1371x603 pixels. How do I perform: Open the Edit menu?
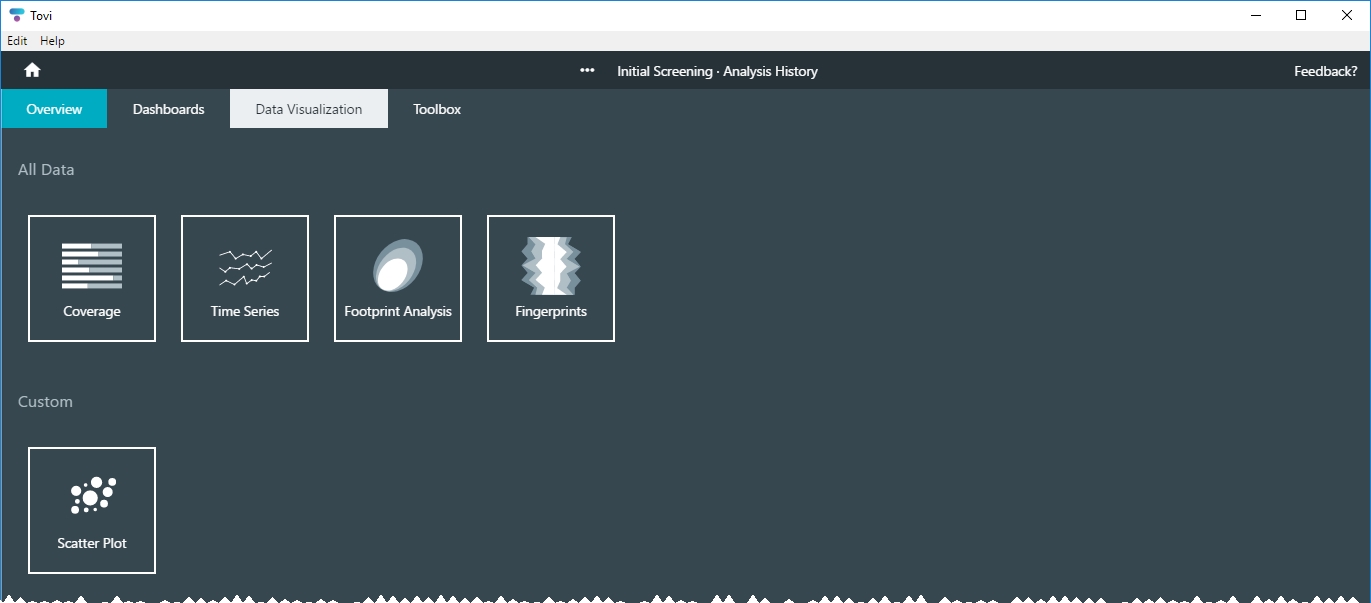(17, 41)
